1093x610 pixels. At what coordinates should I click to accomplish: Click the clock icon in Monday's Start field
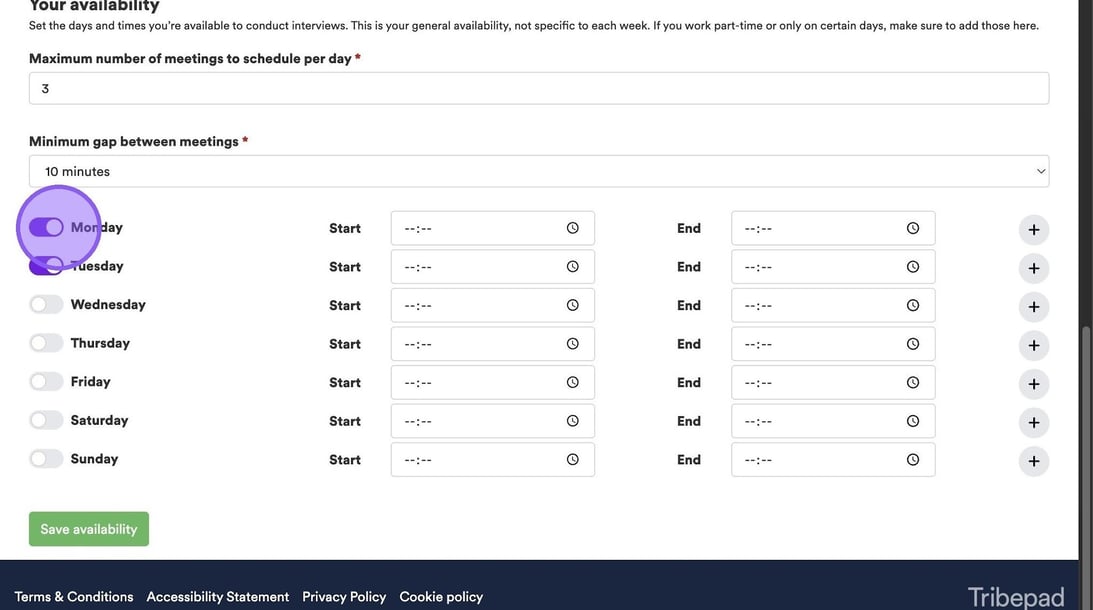(572, 228)
